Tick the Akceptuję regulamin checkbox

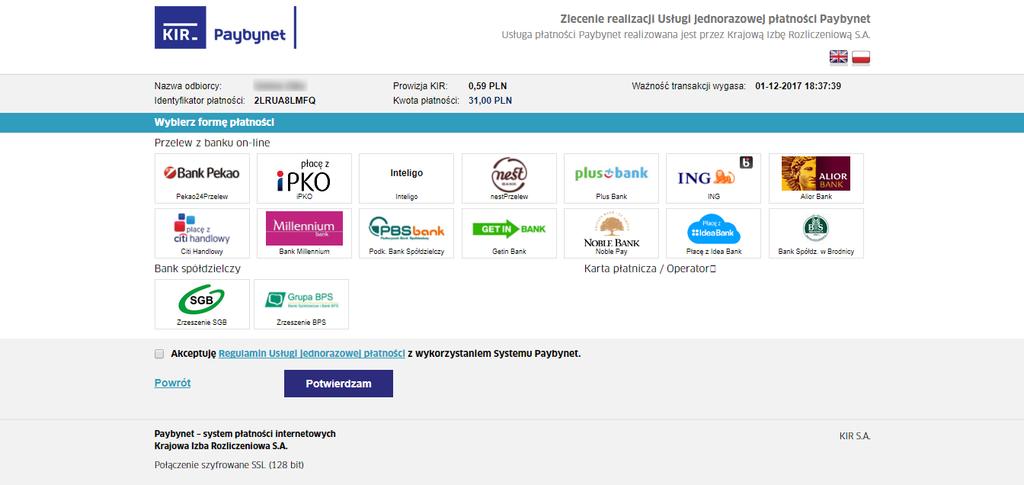(x=159, y=354)
